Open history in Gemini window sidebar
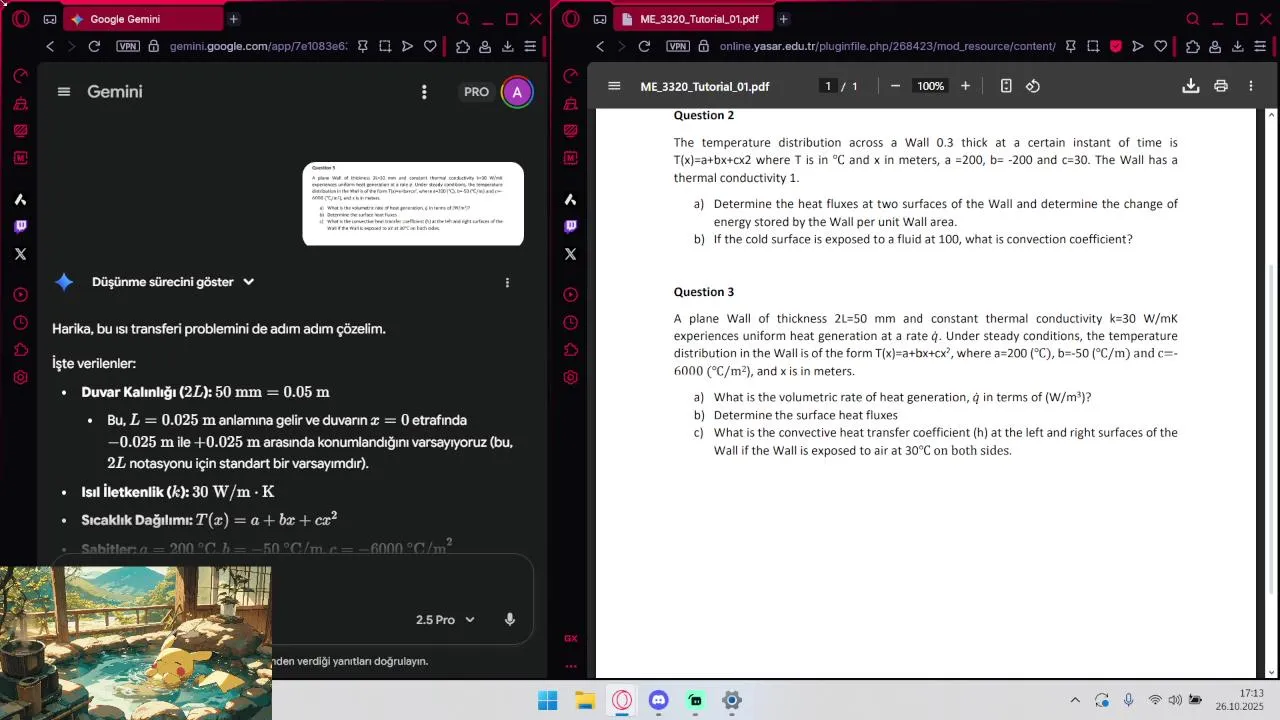The width and height of the screenshot is (1280, 720). 21,322
